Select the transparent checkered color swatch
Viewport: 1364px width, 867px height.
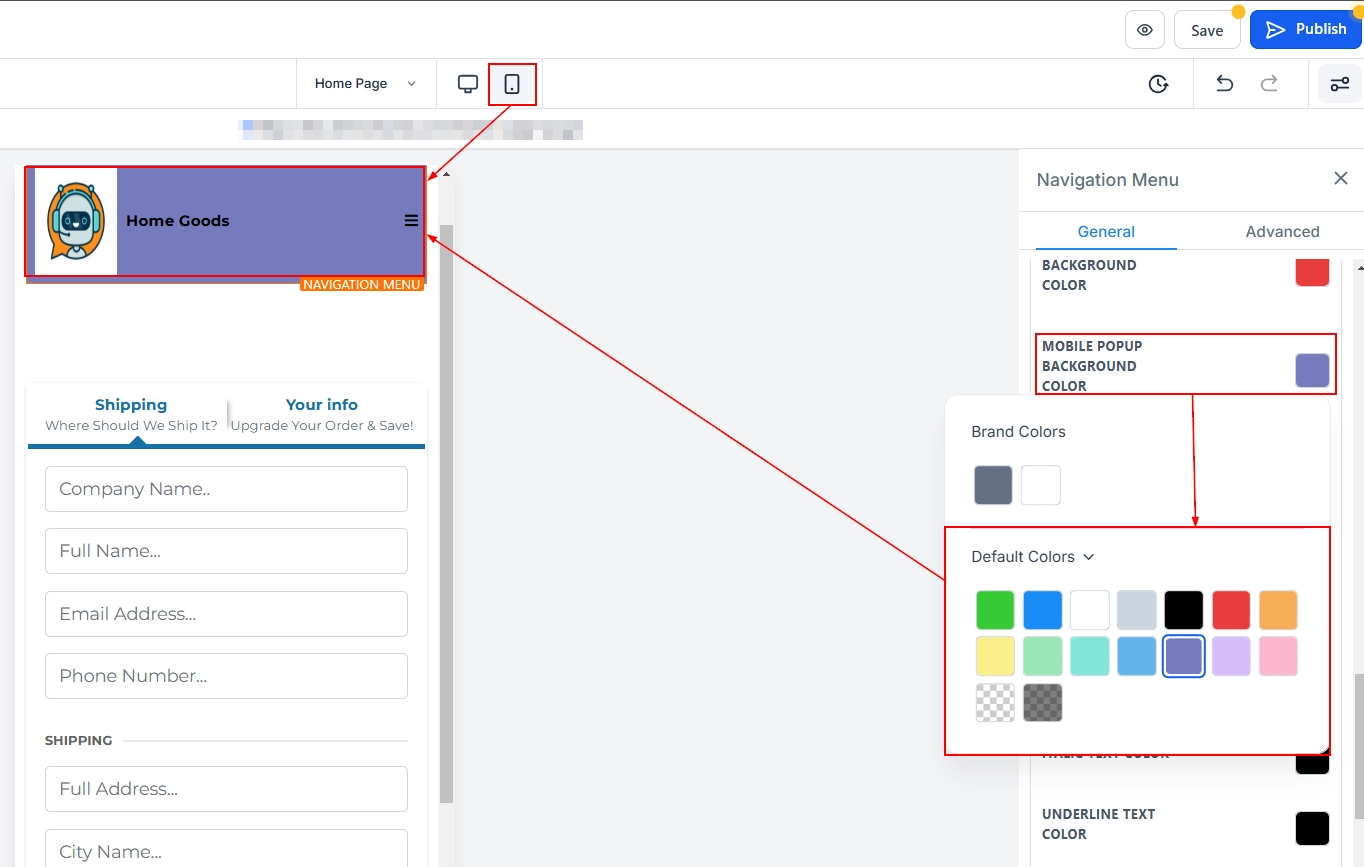tap(995, 703)
